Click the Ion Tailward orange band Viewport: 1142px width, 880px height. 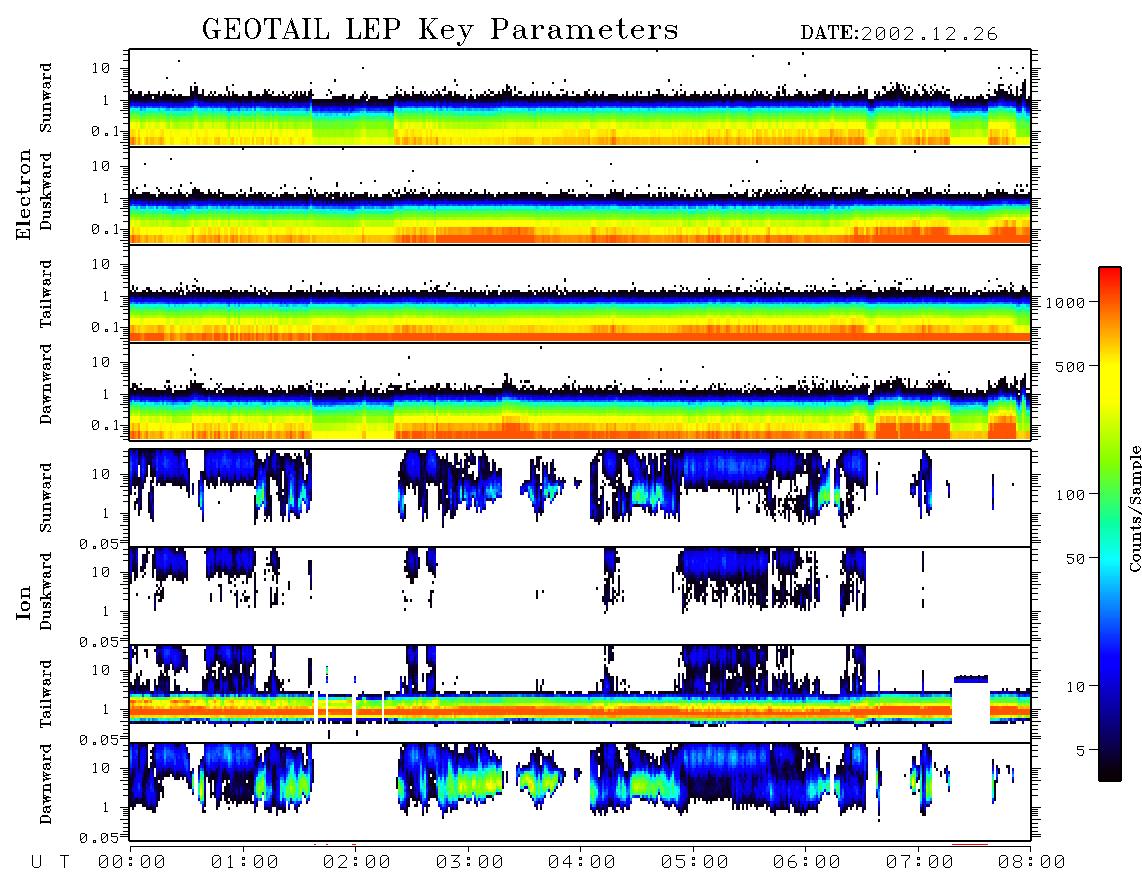pyautogui.click(x=539, y=709)
